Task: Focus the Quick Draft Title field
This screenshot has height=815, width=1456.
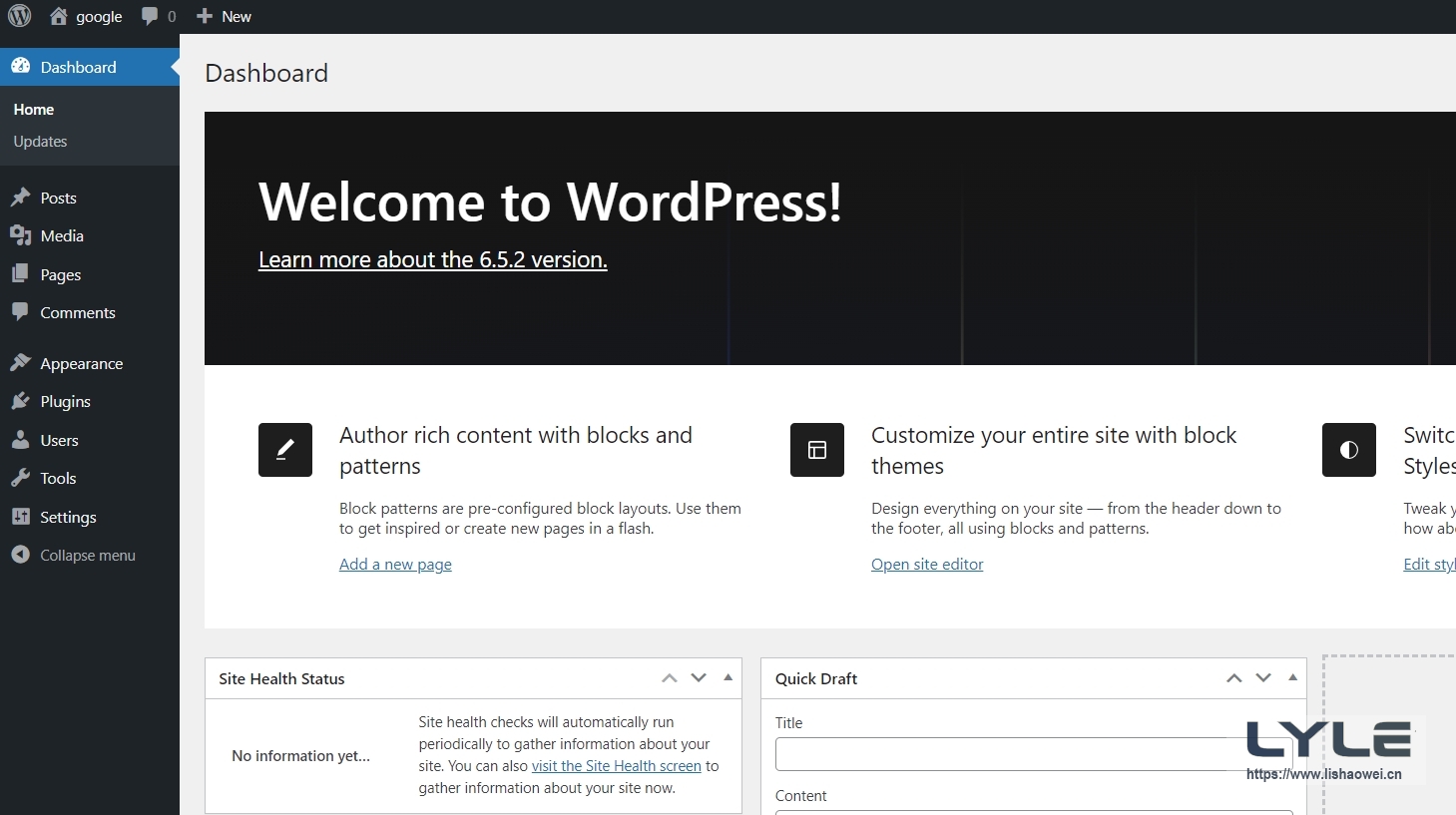Action: 1034,754
